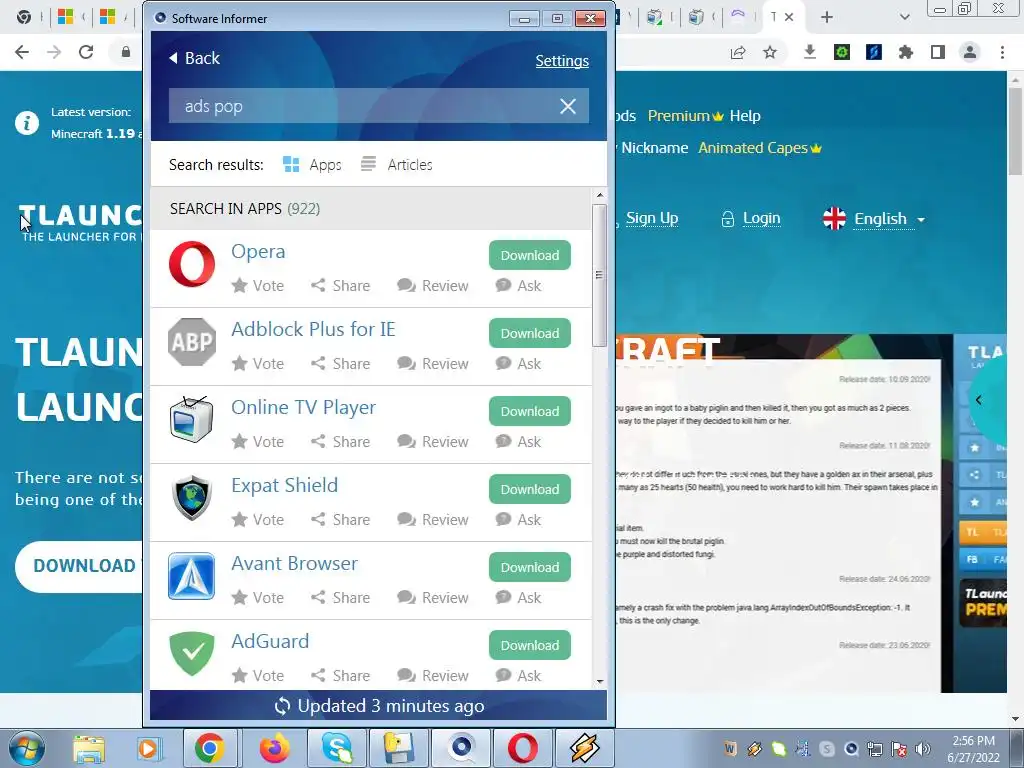Vote for Opera
Viewport: 1024px width, 768px height.
[258, 285]
